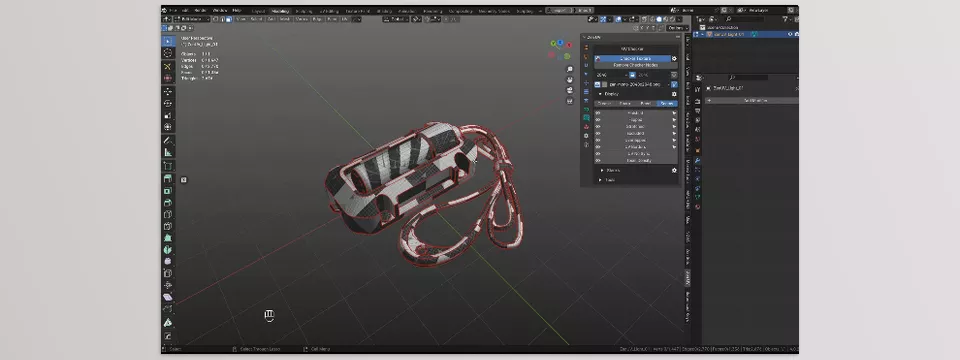Image resolution: width=960 pixels, height=360 pixels.
Task: Open the gear settings beside Checker Texture
Action: point(674,59)
